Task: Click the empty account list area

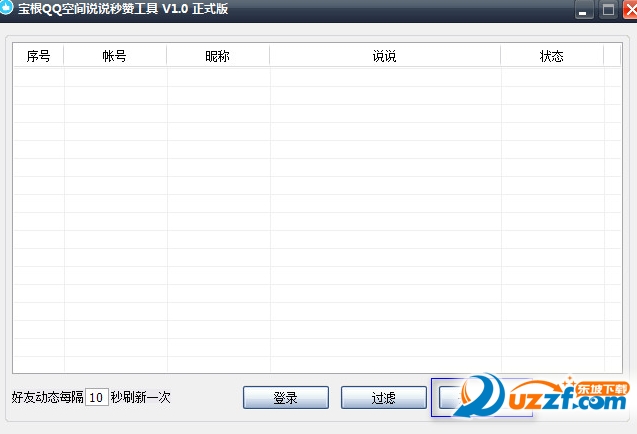Action: coord(300,220)
